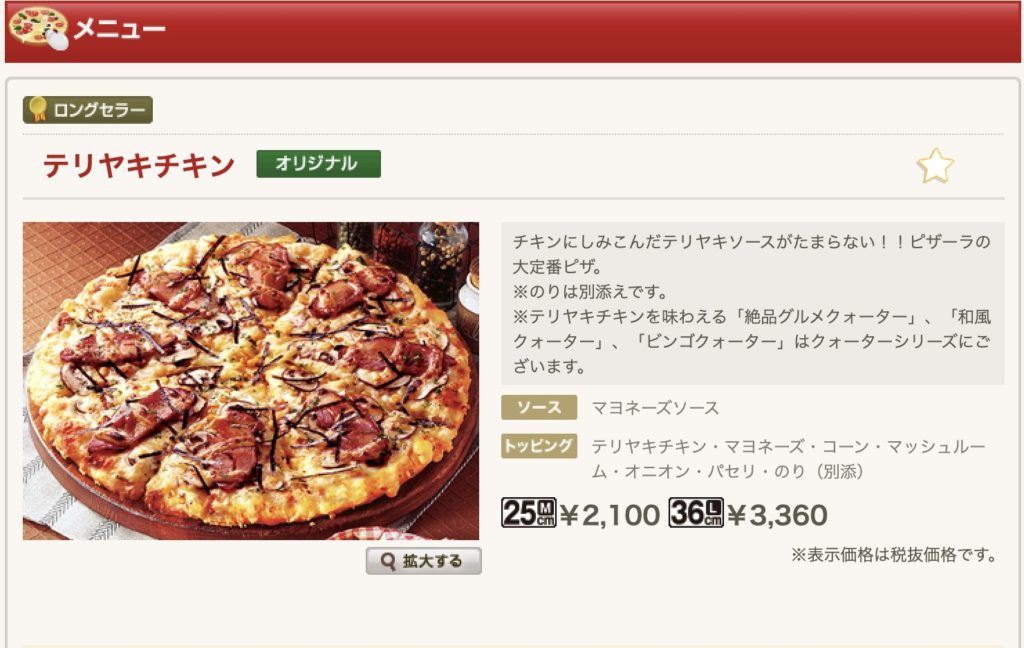This screenshot has width=1024, height=648.
Task: Click the red menu header bar
Action: [x=513, y=31]
